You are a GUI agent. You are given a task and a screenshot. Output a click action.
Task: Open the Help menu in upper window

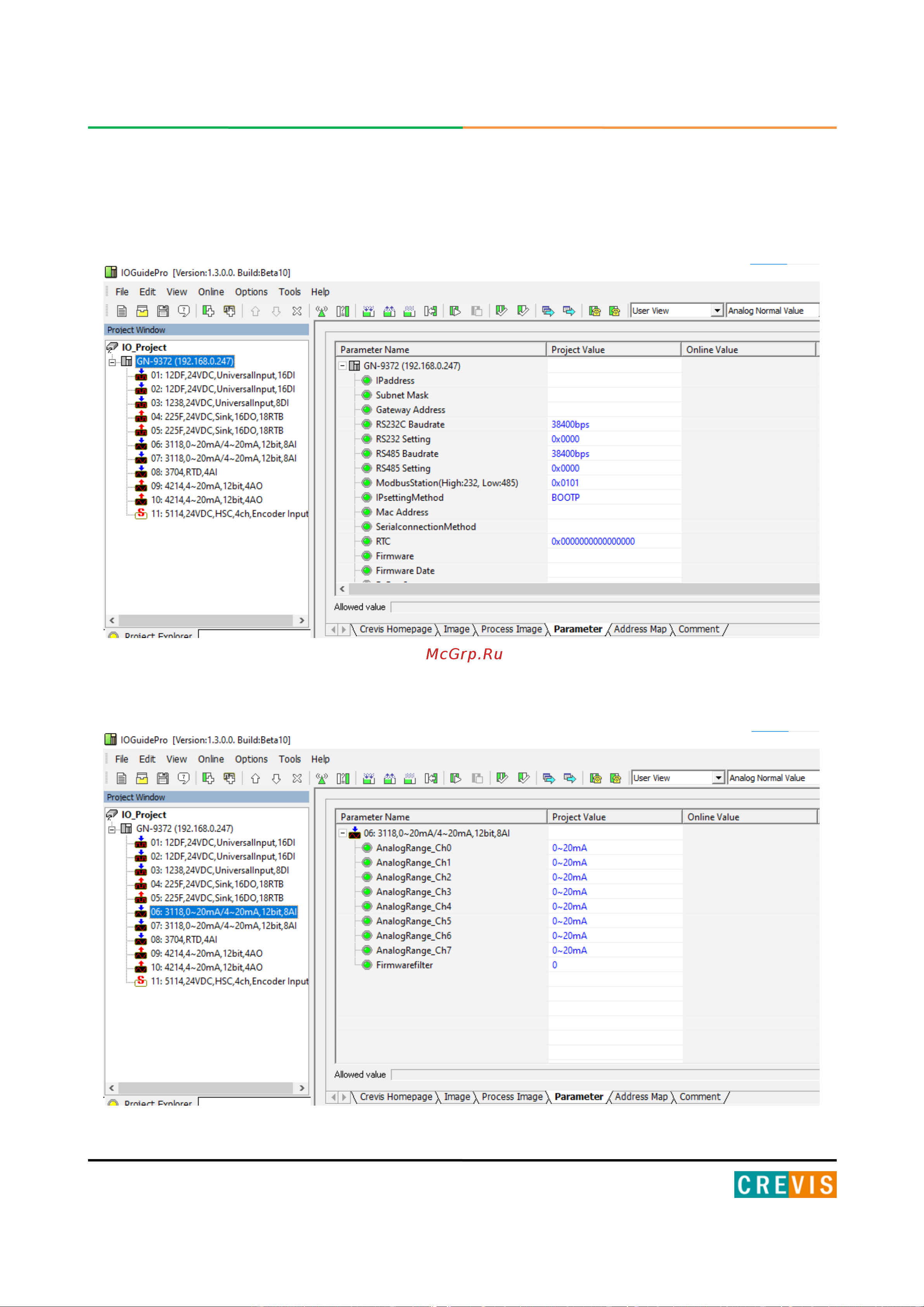[x=320, y=292]
